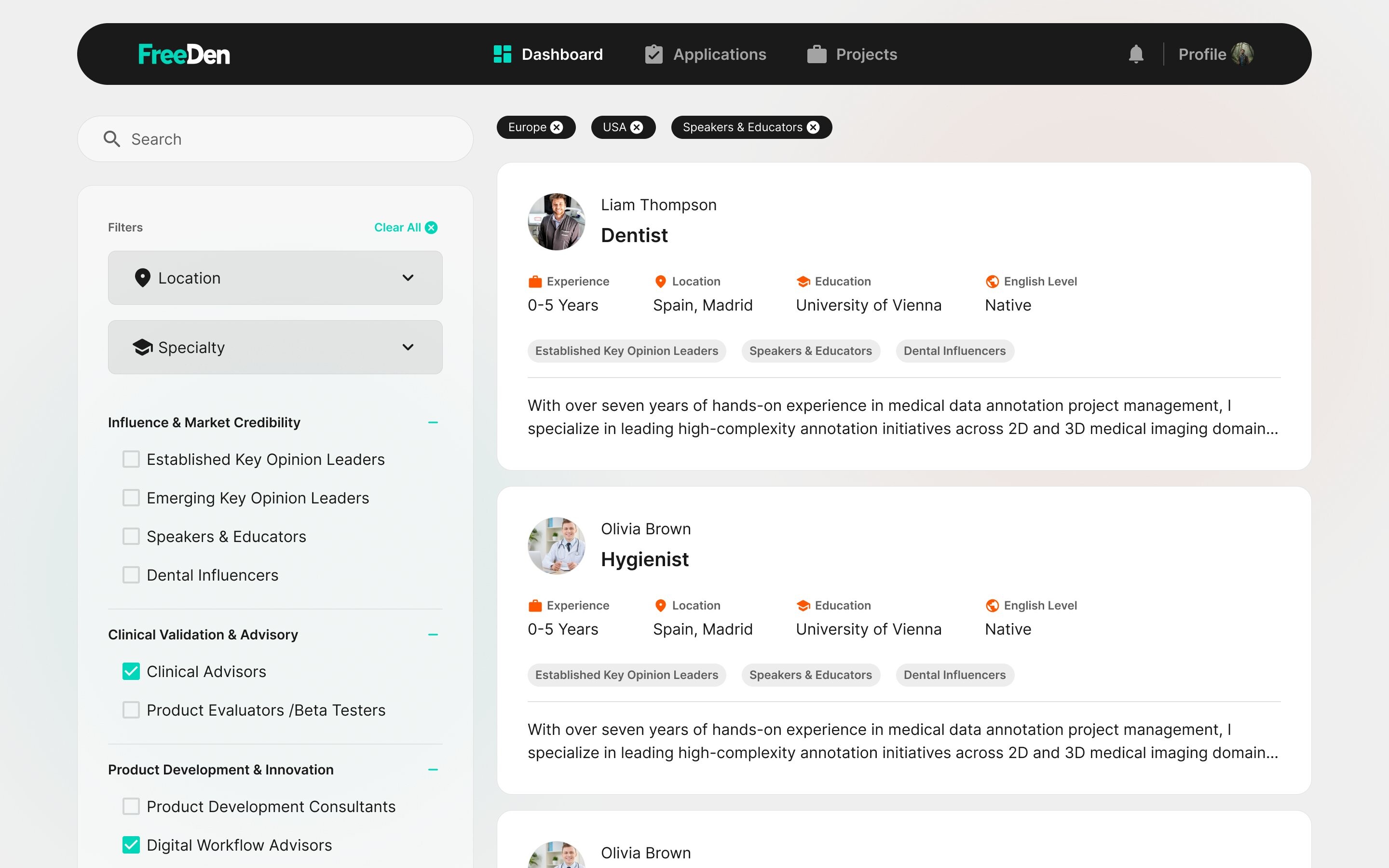Open the Profile menu
The width and height of the screenshot is (1389, 868).
(x=1216, y=54)
